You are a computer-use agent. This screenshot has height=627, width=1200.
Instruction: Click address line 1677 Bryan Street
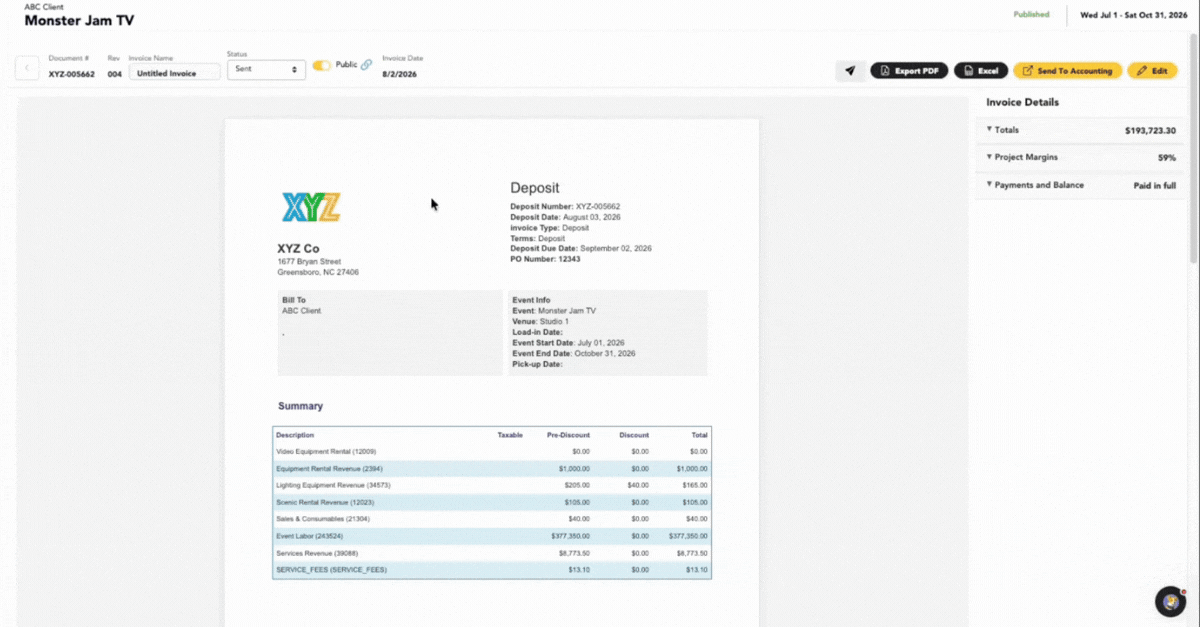(x=309, y=262)
